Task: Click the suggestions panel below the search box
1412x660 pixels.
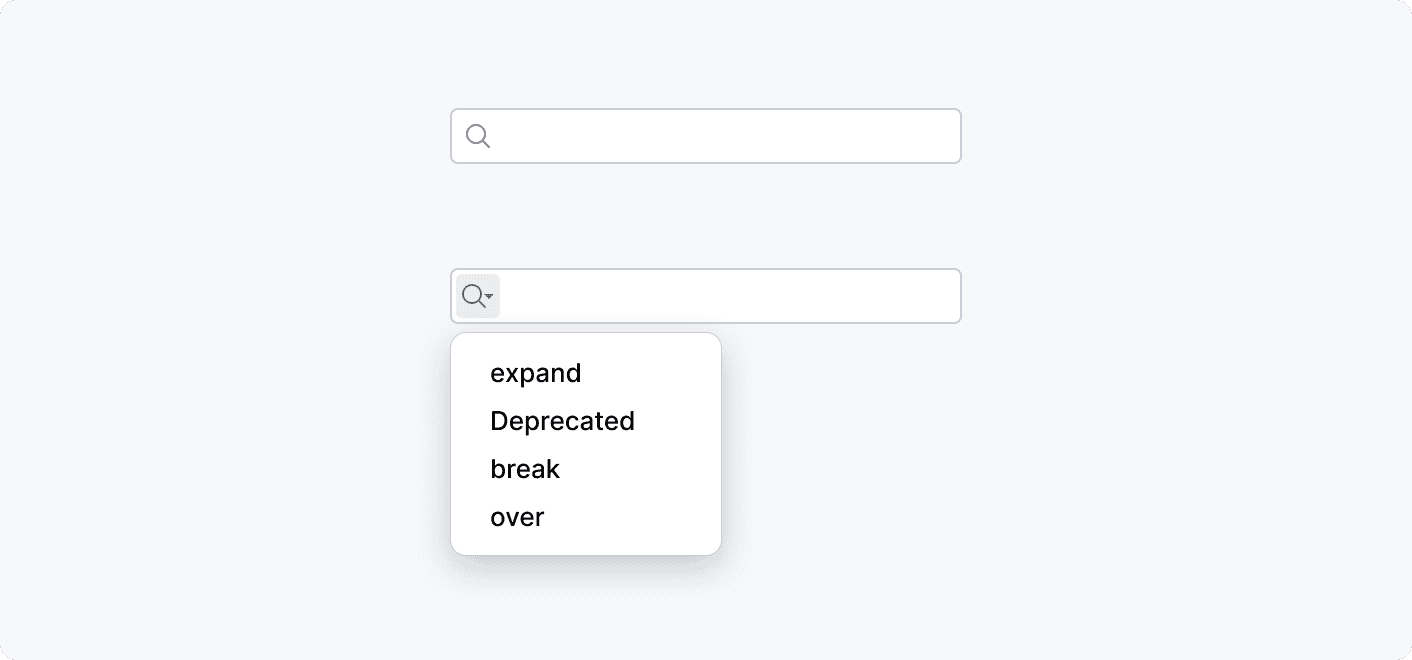Action: [586, 444]
